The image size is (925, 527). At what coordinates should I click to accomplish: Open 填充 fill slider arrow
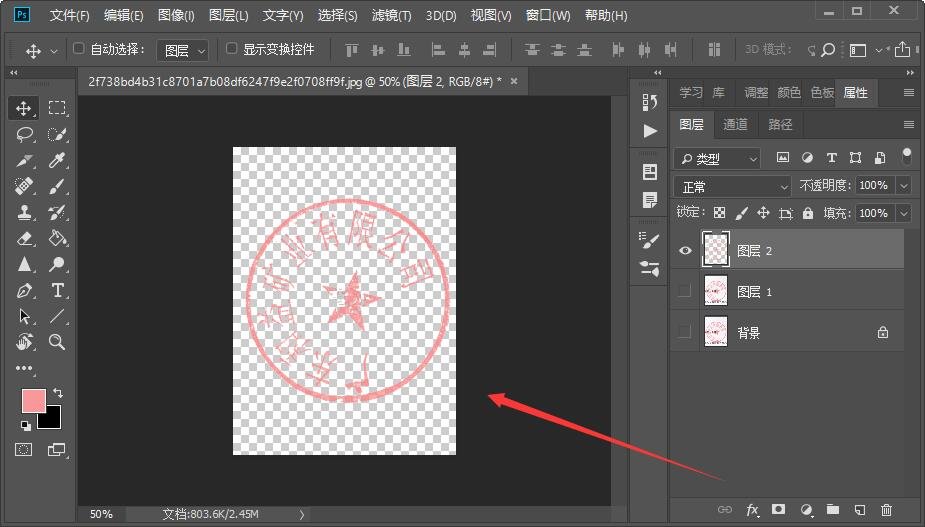point(904,213)
